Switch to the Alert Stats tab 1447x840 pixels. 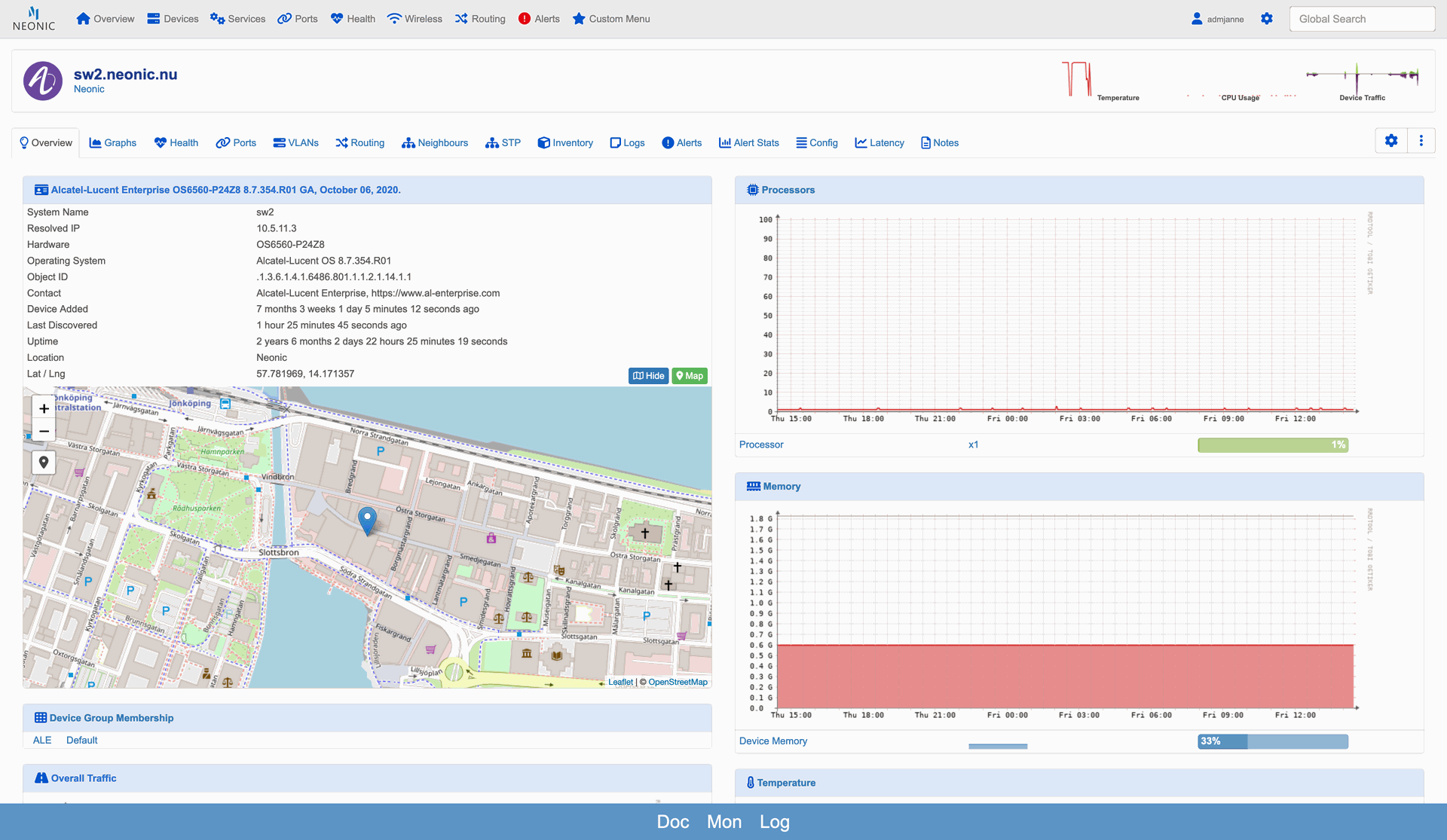tap(749, 142)
